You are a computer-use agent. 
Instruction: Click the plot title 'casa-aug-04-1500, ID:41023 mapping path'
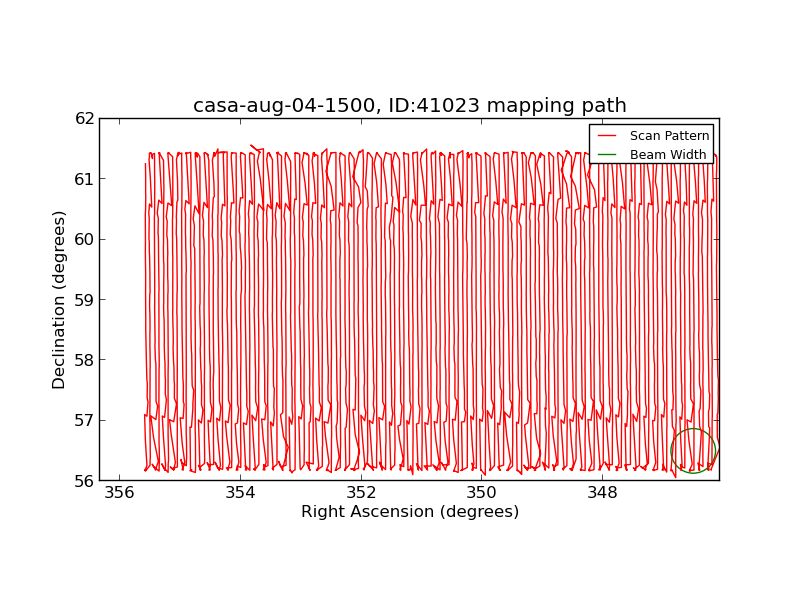click(410, 106)
